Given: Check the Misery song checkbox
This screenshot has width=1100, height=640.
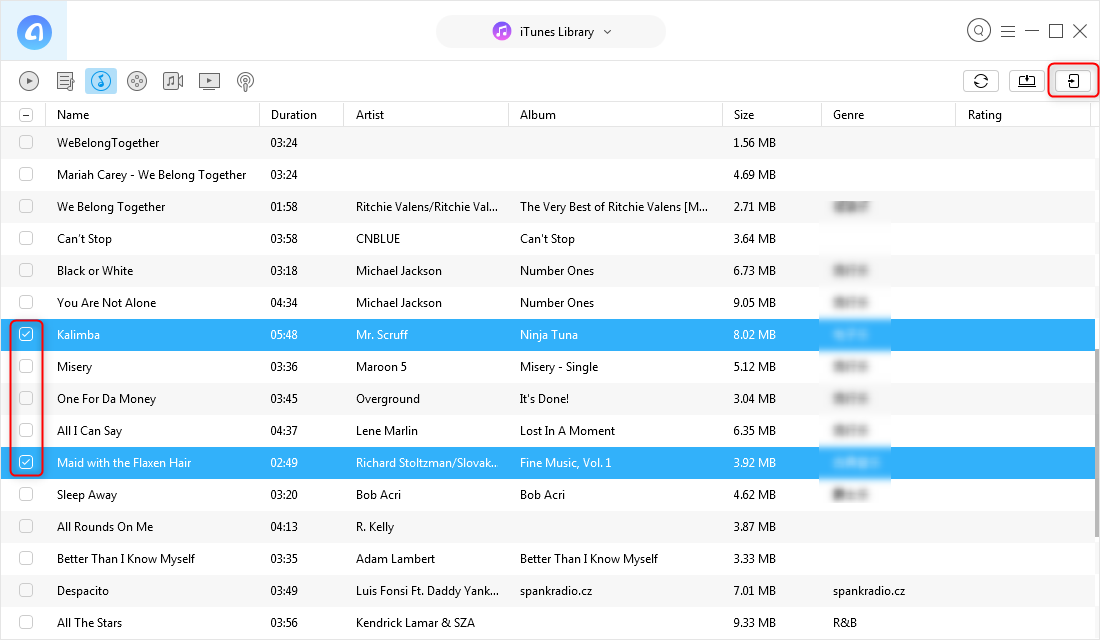Looking at the screenshot, I should [x=26, y=366].
